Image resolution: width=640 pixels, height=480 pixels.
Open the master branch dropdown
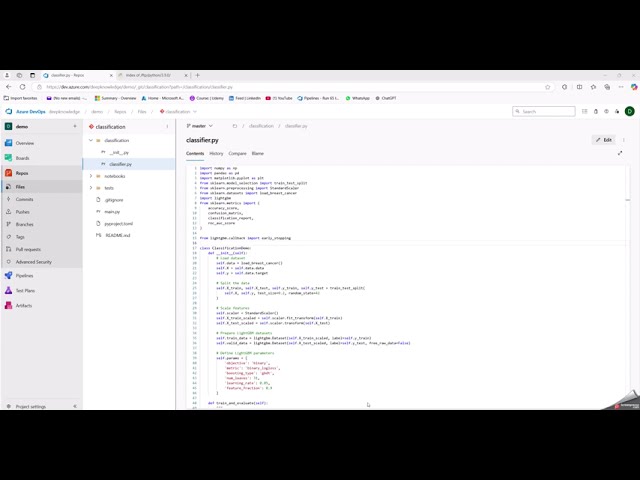click(200, 126)
